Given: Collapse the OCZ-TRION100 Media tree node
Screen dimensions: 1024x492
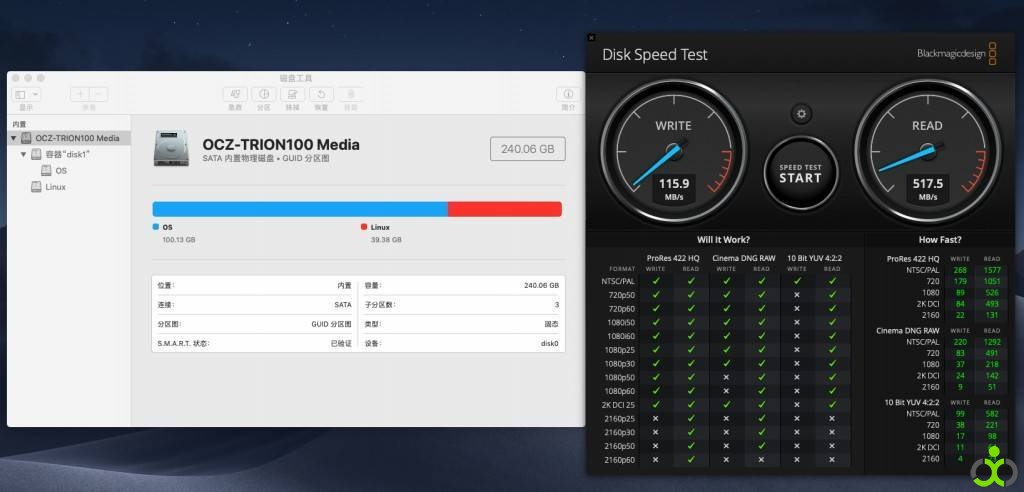Looking at the screenshot, I should click(14, 138).
